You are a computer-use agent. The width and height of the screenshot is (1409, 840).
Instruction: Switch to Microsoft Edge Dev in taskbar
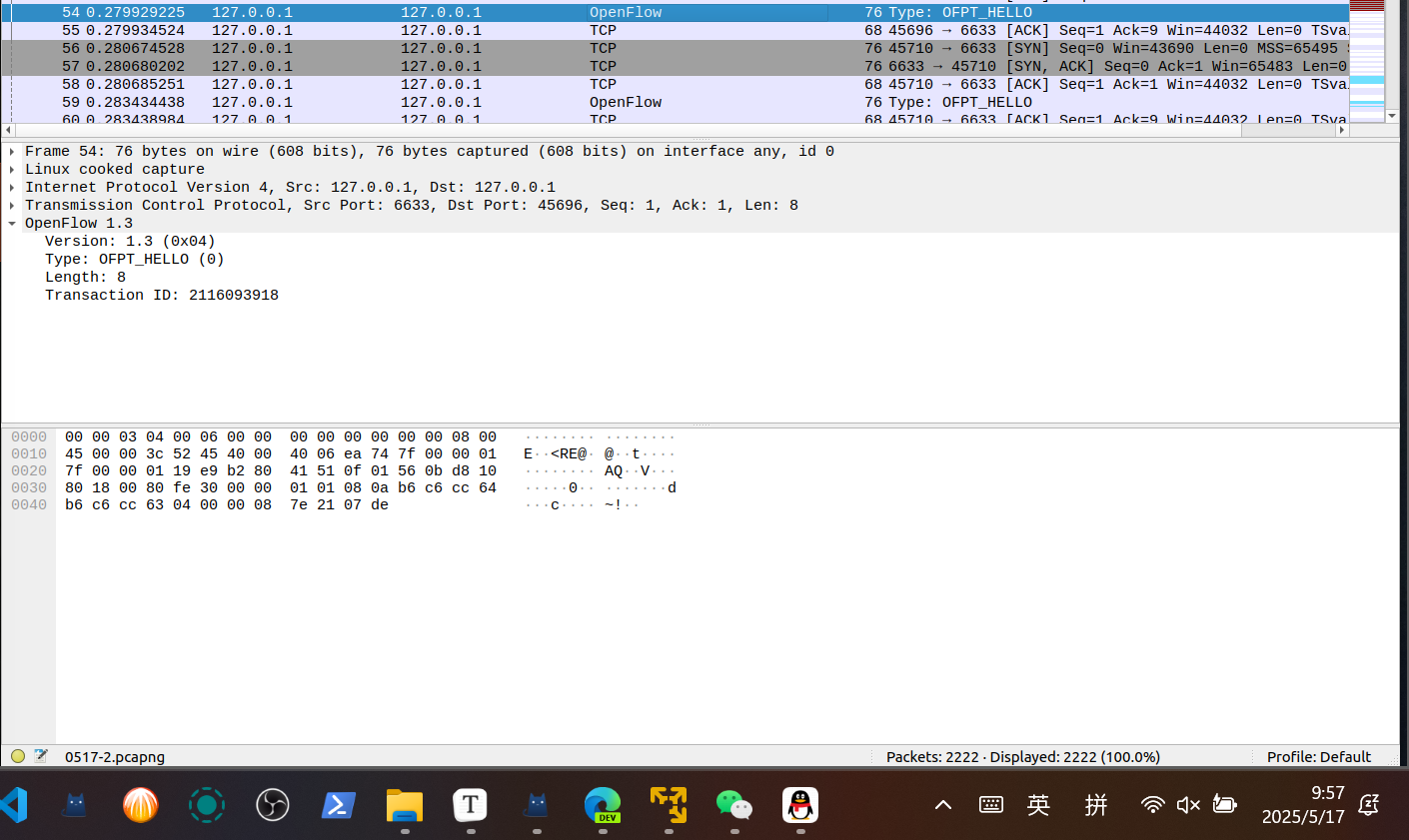point(603,805)
